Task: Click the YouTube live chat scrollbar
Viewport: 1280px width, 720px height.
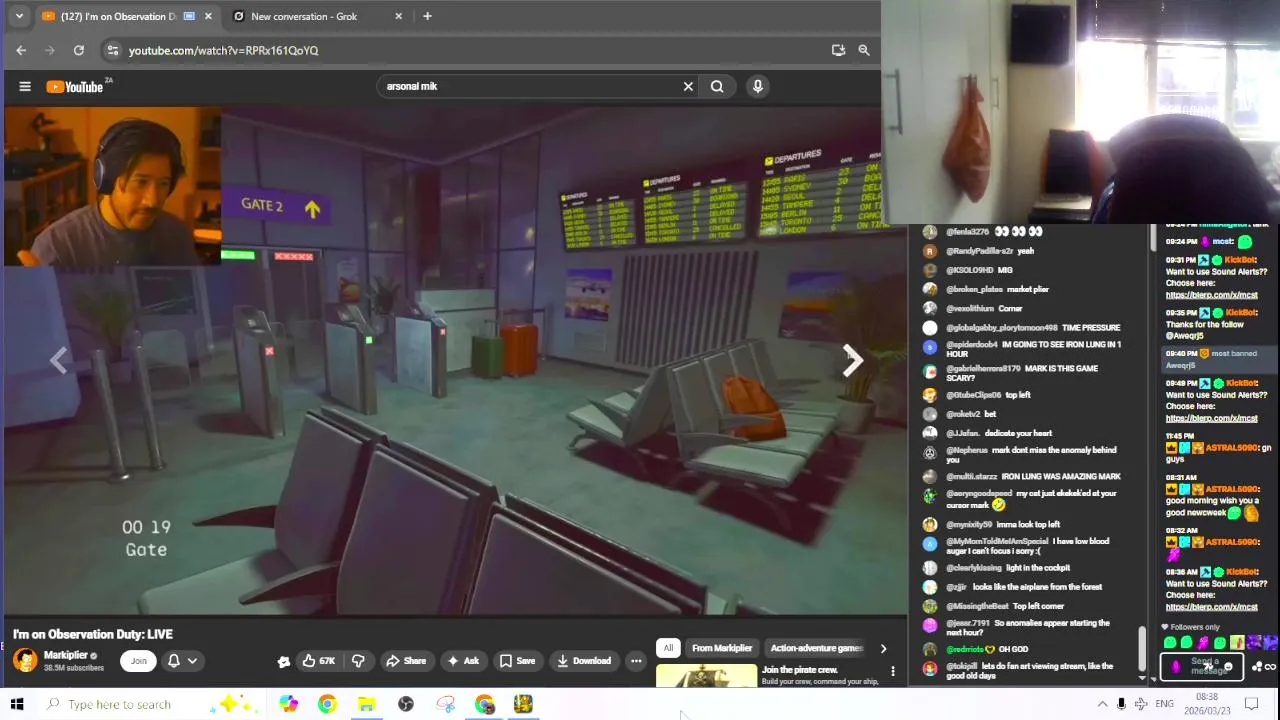Action: point(1142,648)
